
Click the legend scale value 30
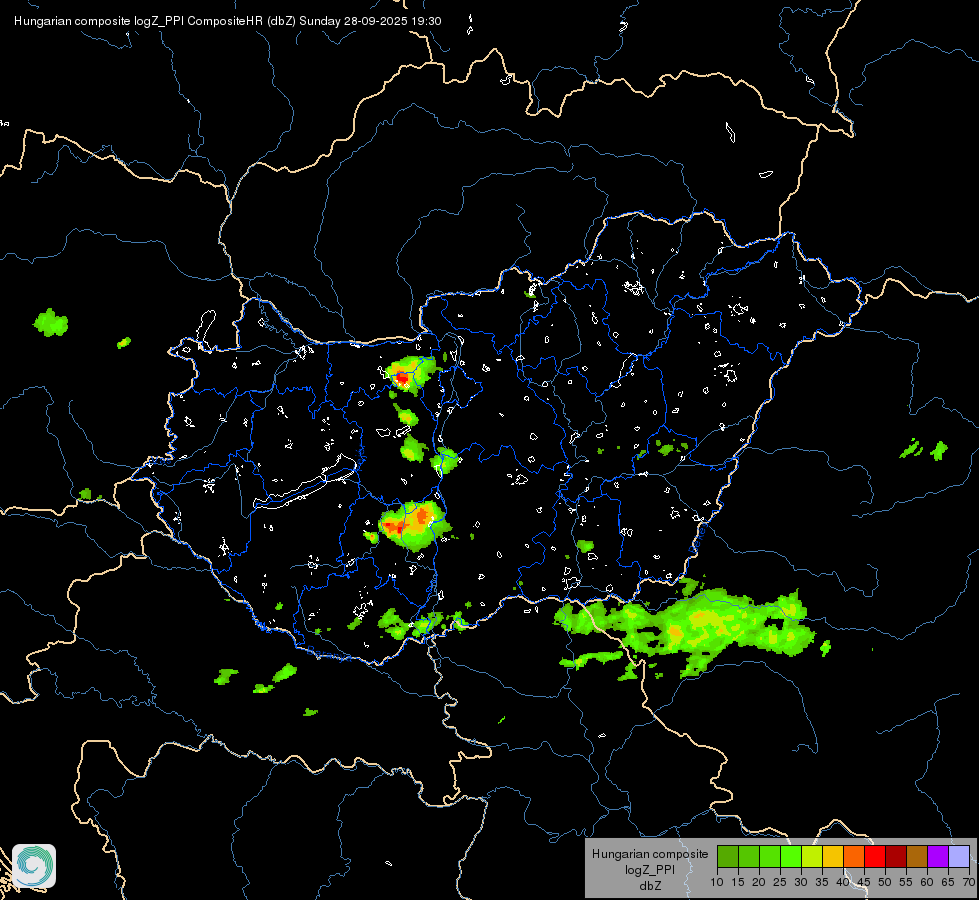801,883
